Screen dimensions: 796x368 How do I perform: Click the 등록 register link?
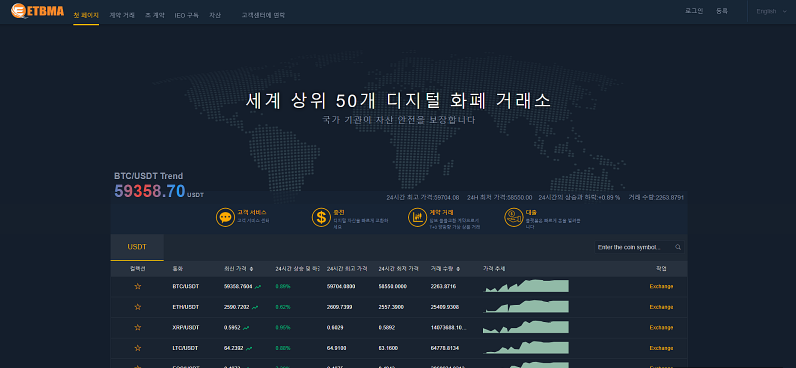point(722,11)
